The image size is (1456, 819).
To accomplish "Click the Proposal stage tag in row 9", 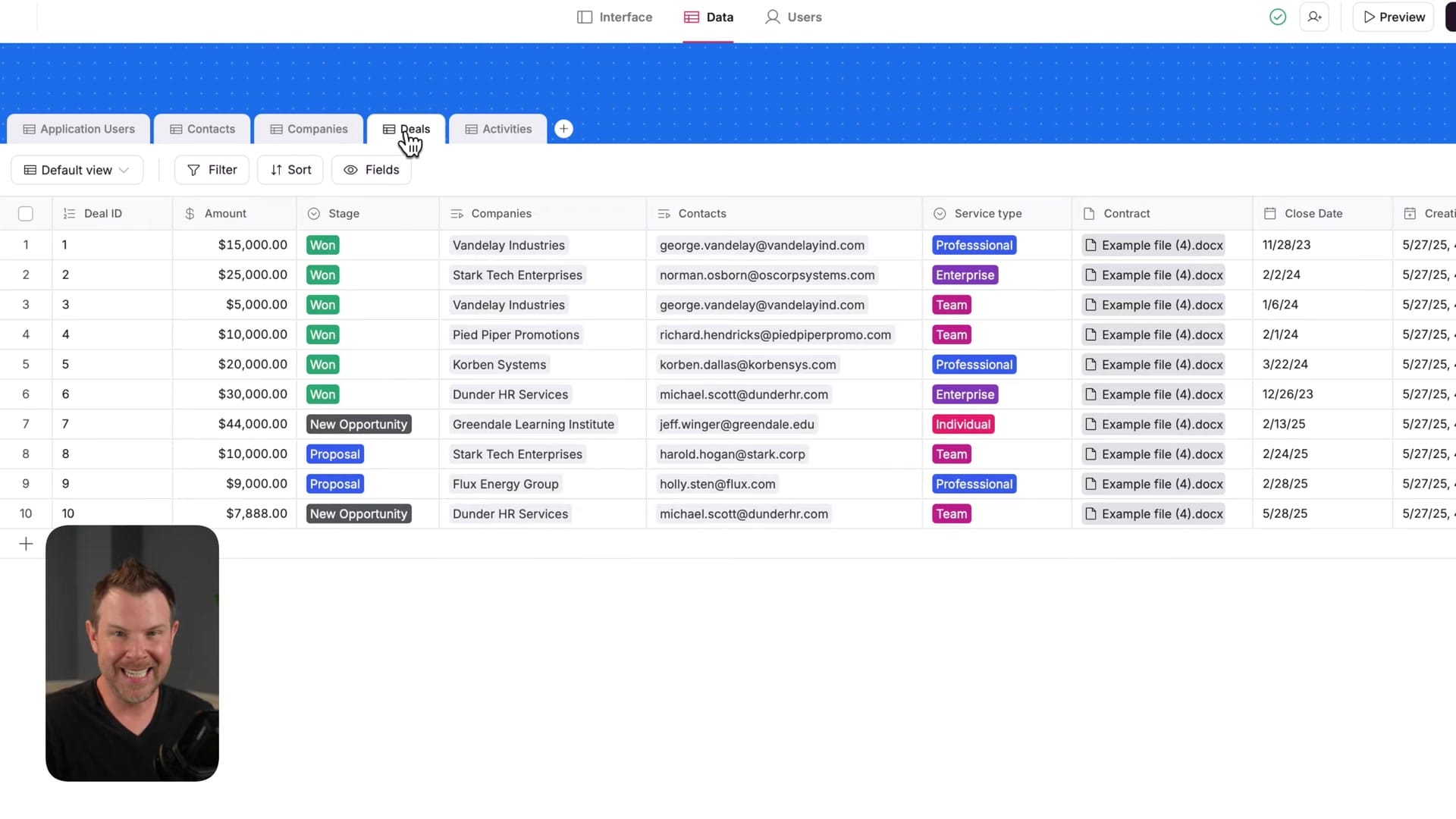I will (334, 484).
